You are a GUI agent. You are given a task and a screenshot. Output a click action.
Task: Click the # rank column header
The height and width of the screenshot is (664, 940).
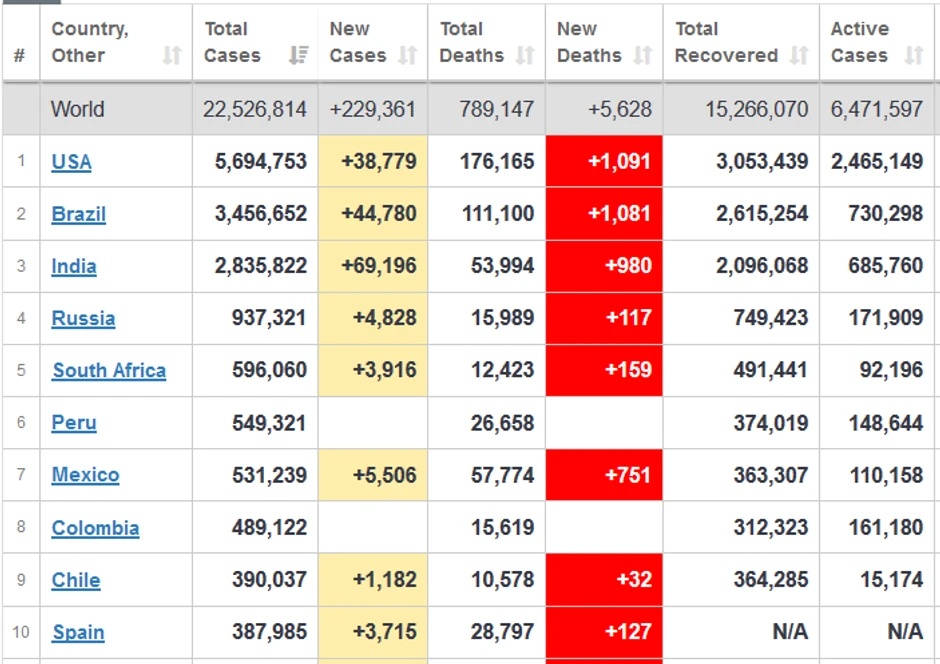point(20,56)
